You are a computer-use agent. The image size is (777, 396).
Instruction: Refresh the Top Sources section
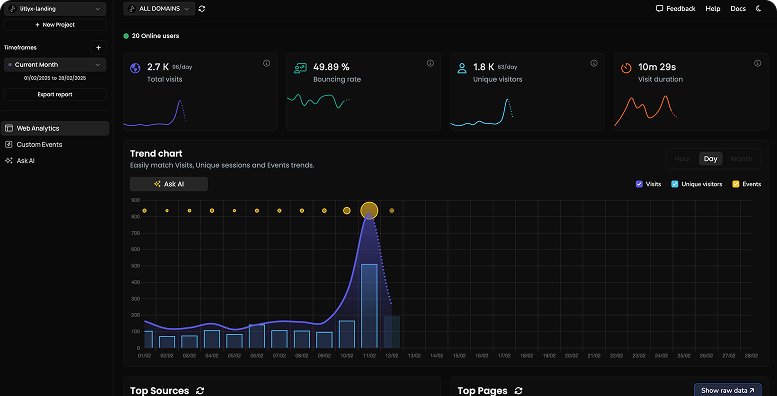pos(200,391)
